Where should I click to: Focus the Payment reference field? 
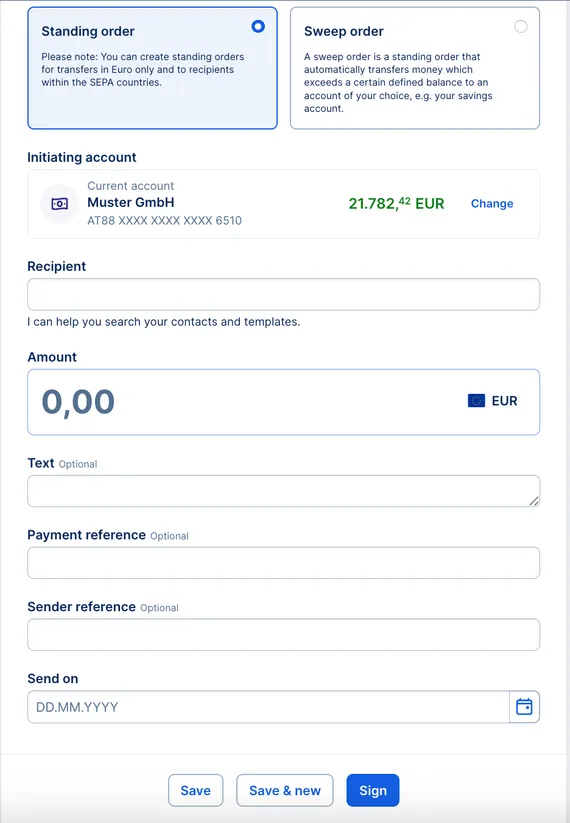coord(283,563)
